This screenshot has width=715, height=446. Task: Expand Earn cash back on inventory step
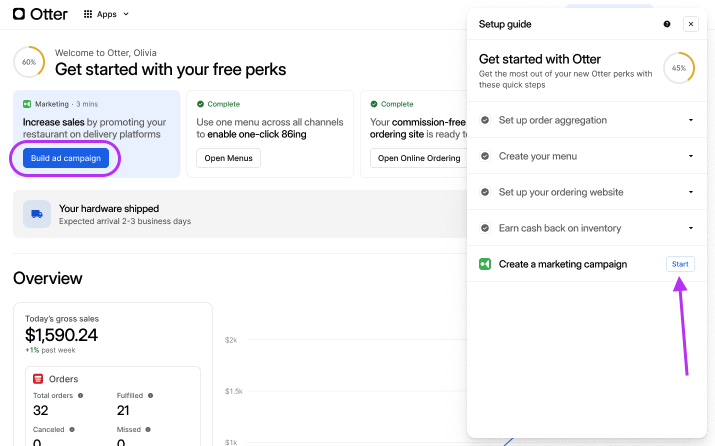coord(690,228)
